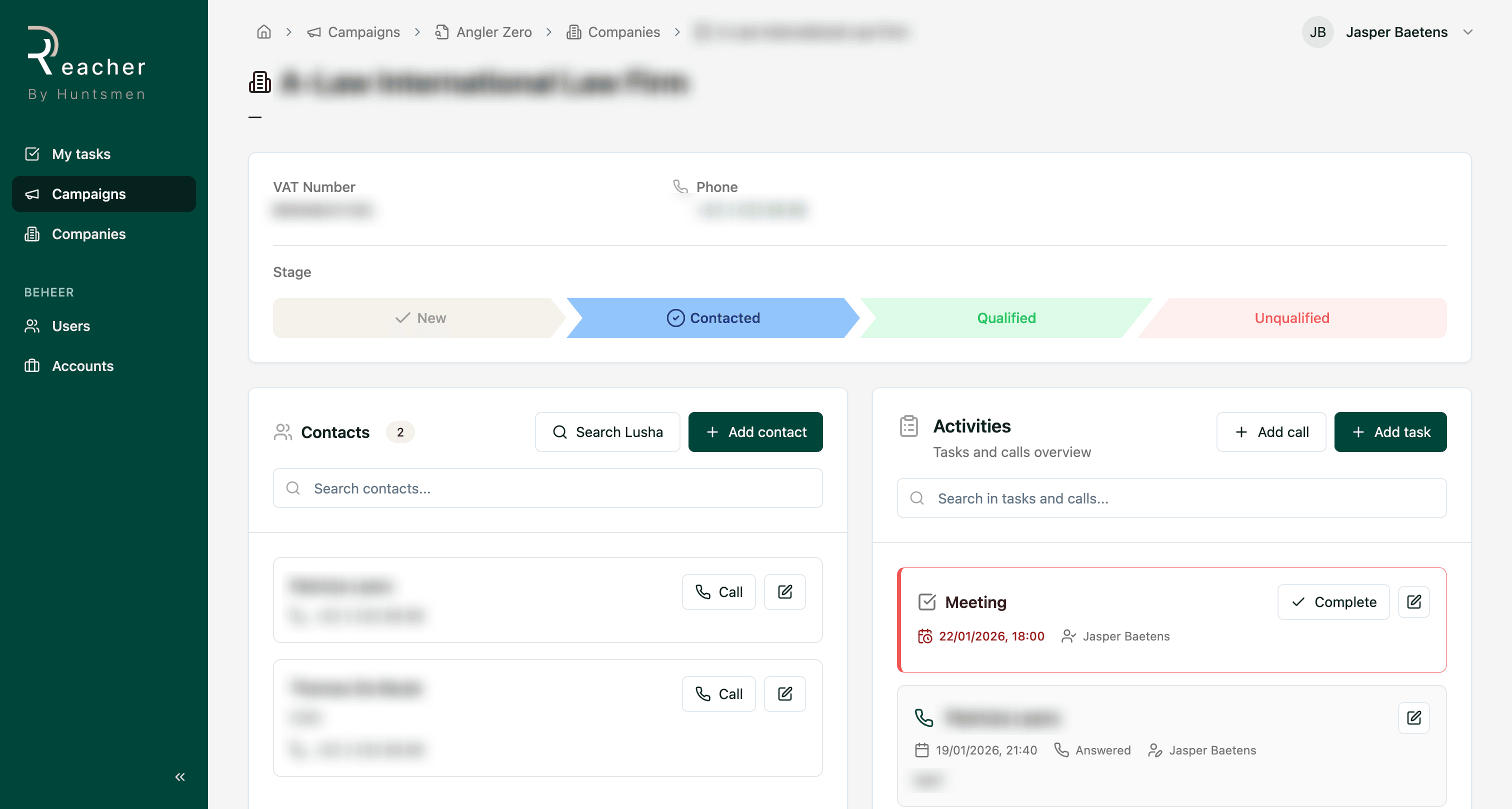The height and width of the screenshot is (809, 1512).
Task: Set company stage to Unqualified
Action: [1291, 317]
